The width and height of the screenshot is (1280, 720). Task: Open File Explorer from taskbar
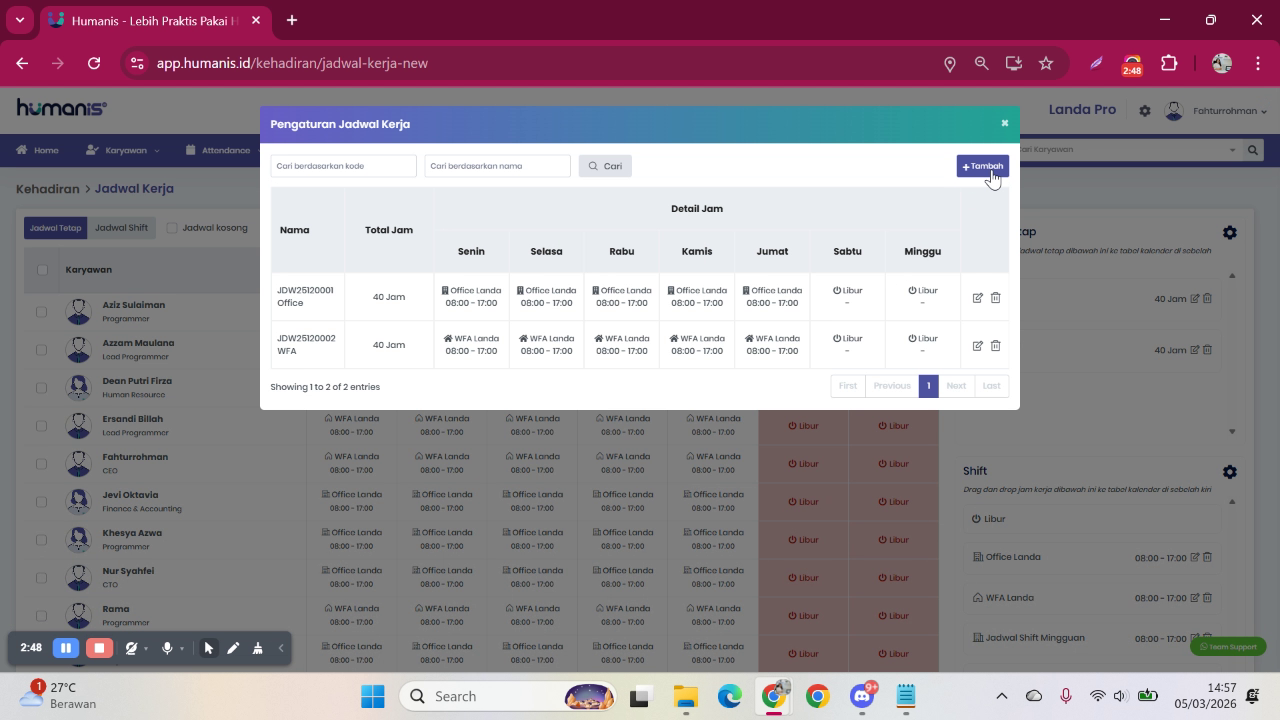click(x=685, y=696)
